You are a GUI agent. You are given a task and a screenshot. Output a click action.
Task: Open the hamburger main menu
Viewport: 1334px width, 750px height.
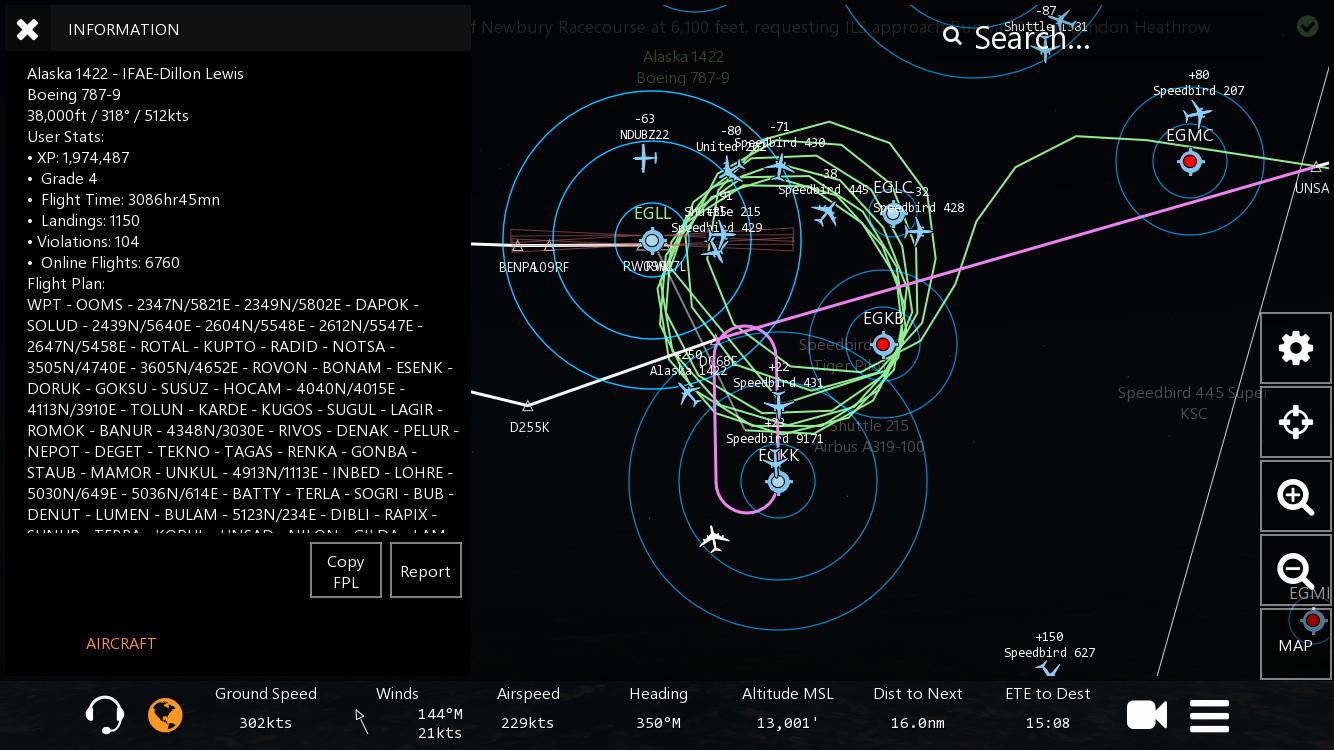pos(1209,716)
